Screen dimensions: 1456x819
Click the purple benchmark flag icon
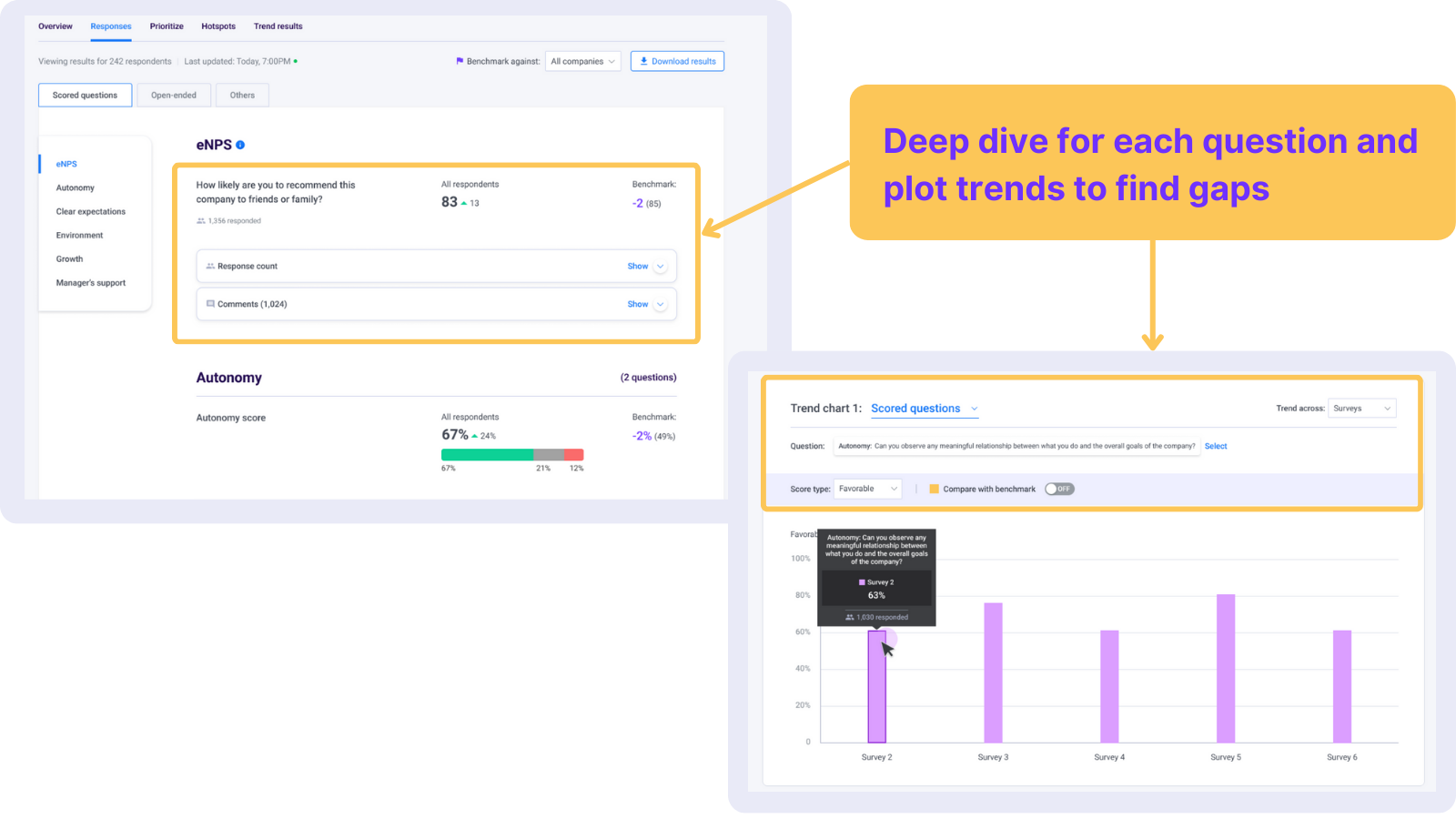459,61
